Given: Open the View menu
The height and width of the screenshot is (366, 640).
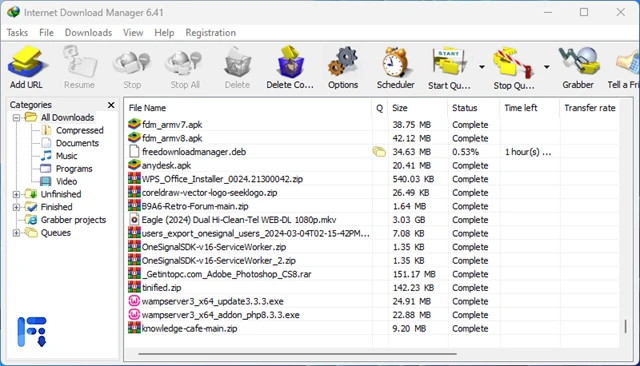Looking at the screenshot, I should point(133,33).
